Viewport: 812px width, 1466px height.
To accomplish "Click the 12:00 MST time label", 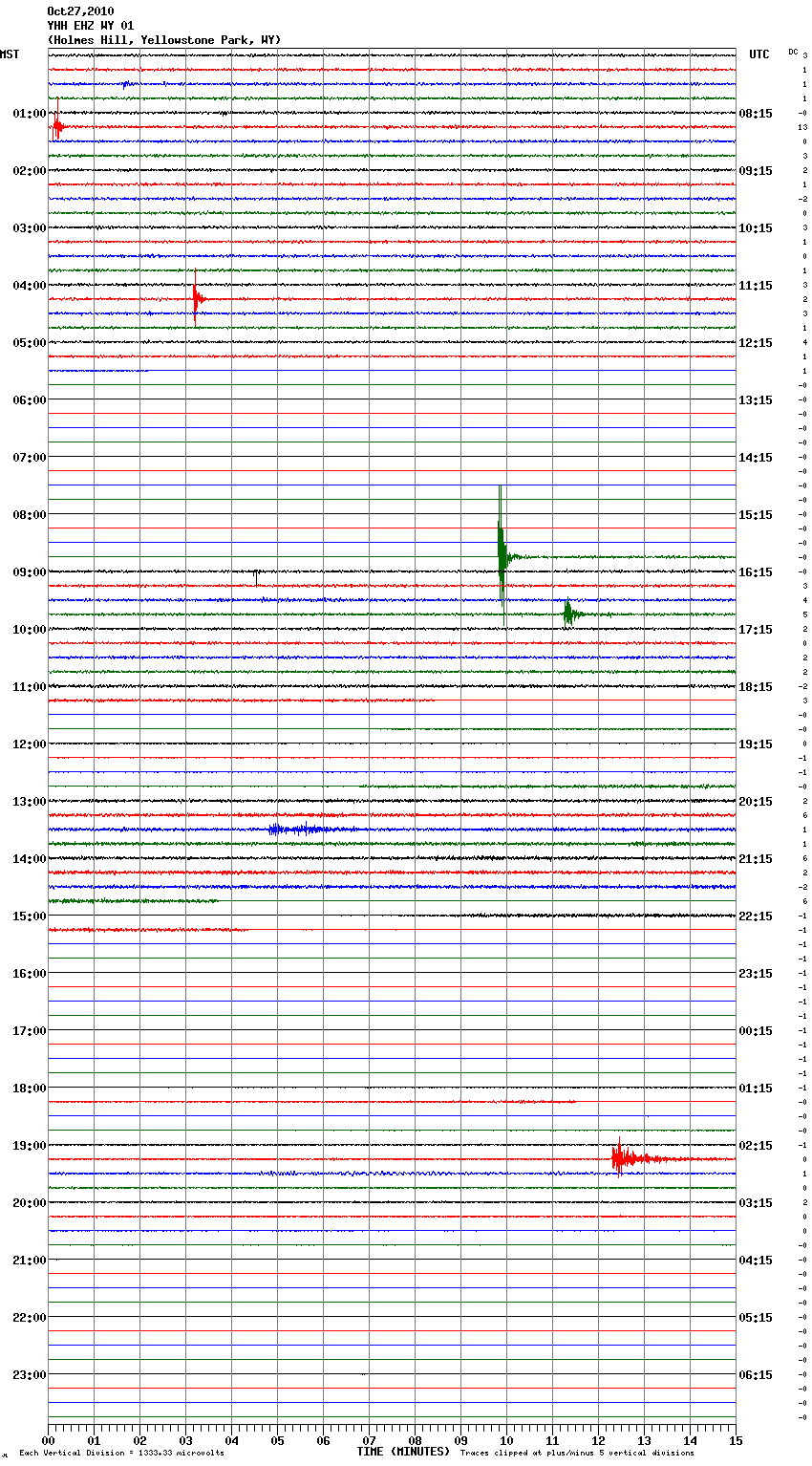I will 30,744.
